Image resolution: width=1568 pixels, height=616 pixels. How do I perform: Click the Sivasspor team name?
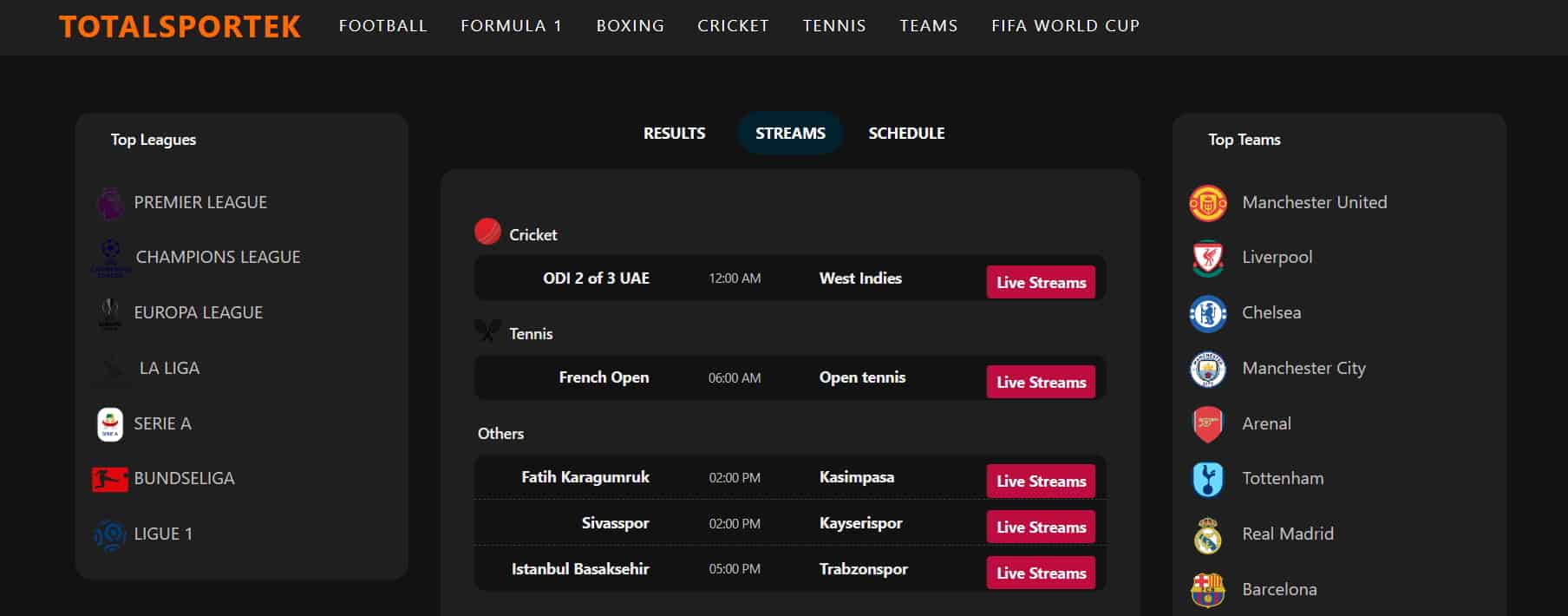coord(616,523)
